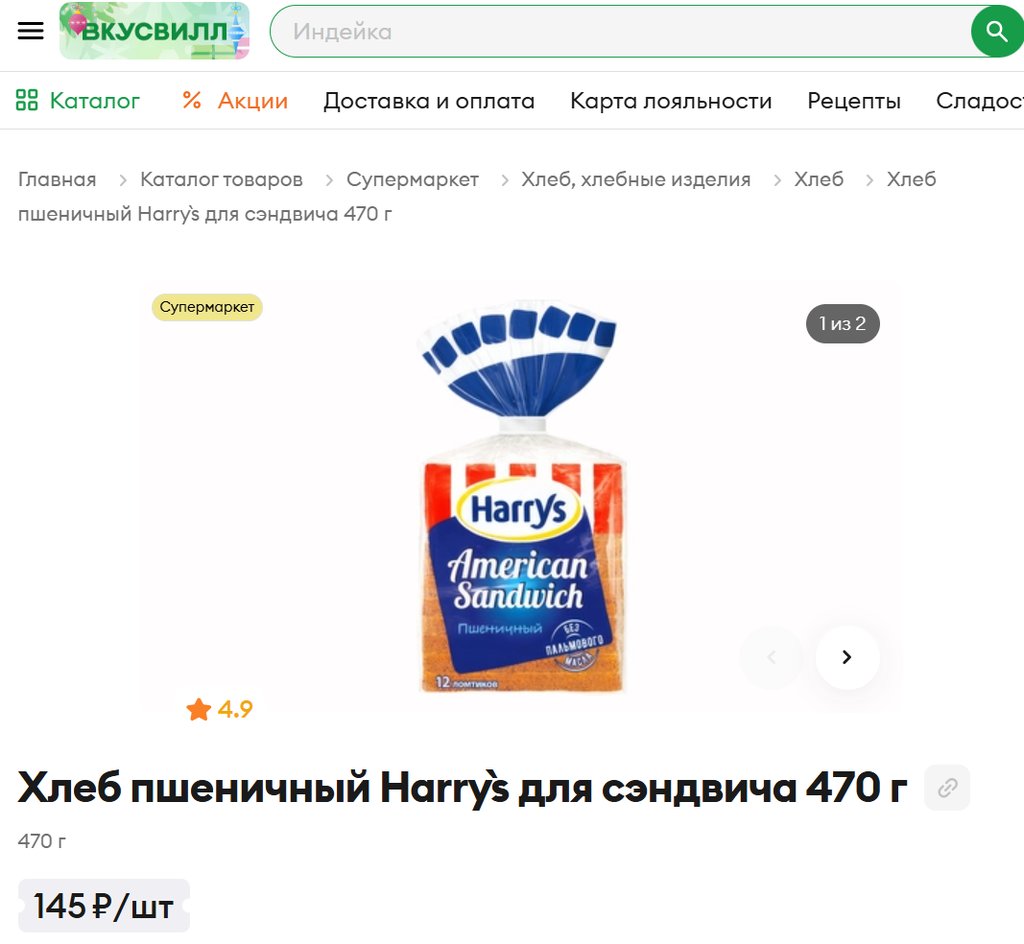
Task: Go to the Рецепты section
Action: pos(854,101)
